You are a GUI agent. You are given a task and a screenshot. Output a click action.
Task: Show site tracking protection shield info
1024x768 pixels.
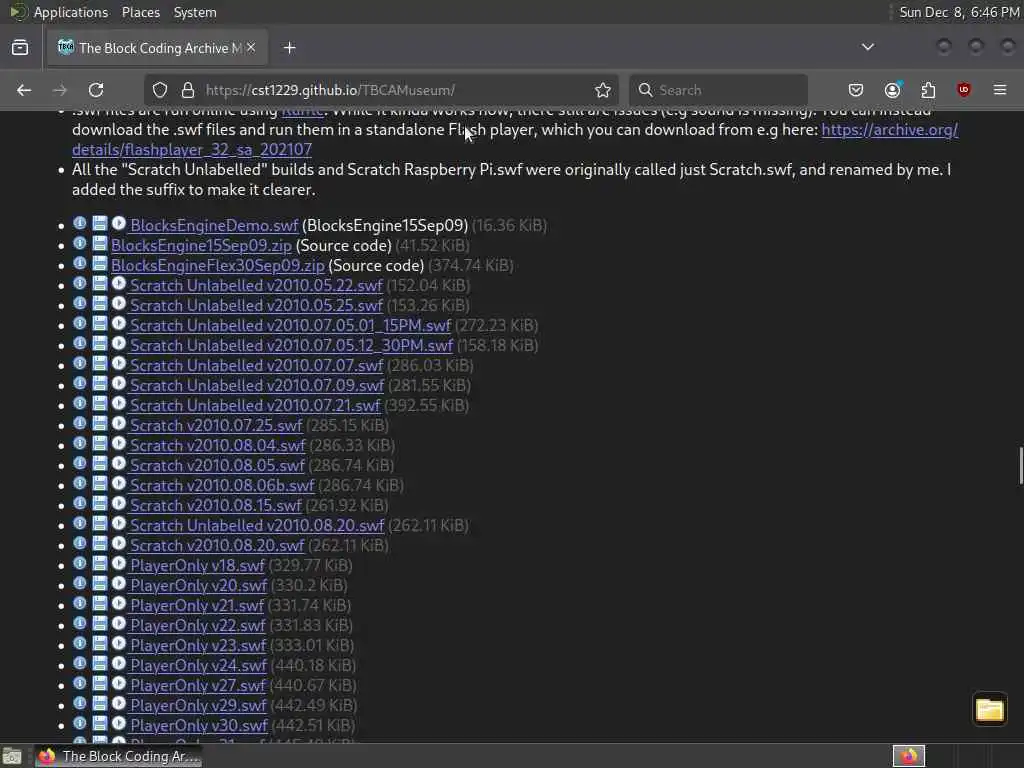(x=160, y=90)
